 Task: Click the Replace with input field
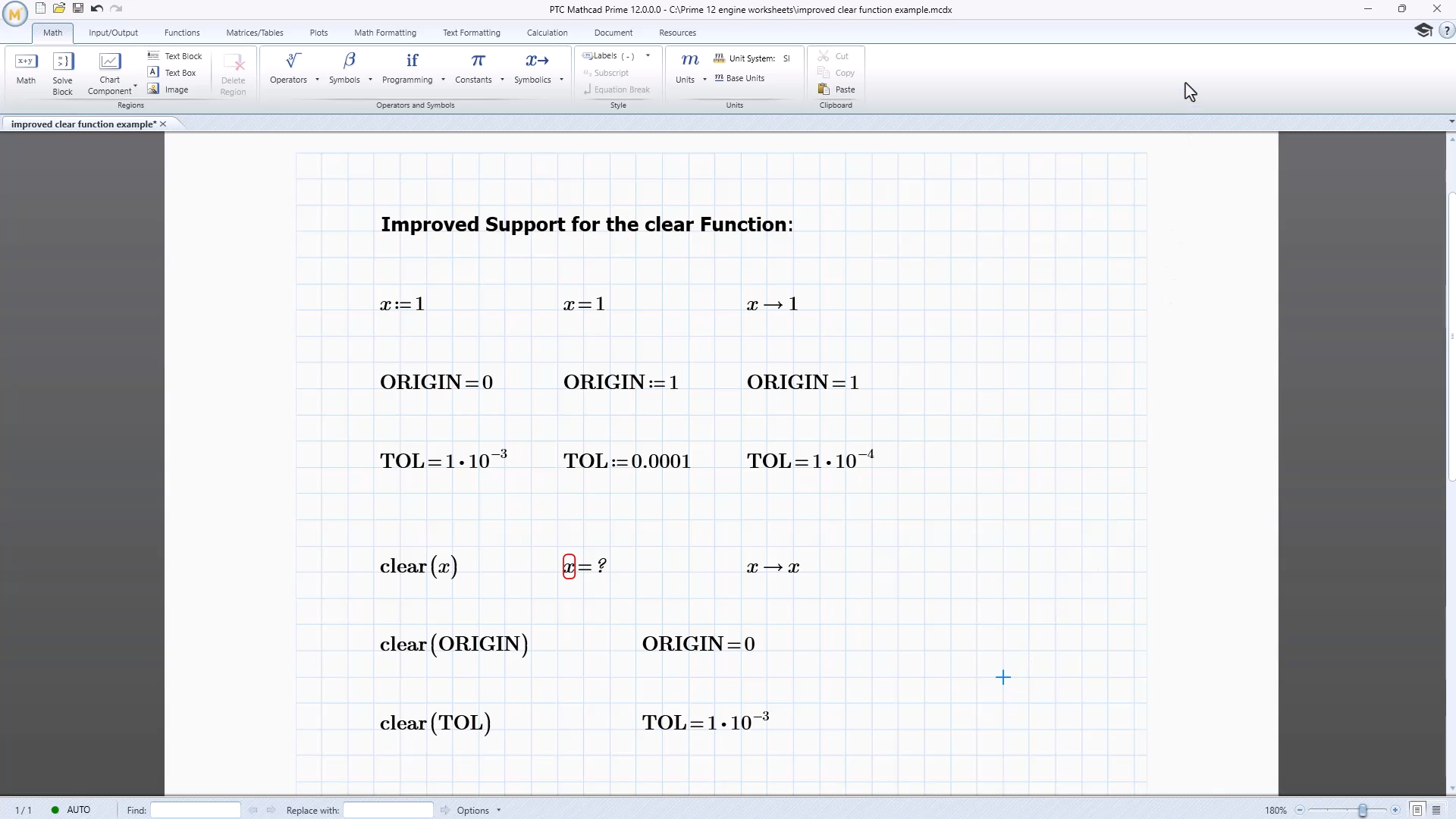388,810
